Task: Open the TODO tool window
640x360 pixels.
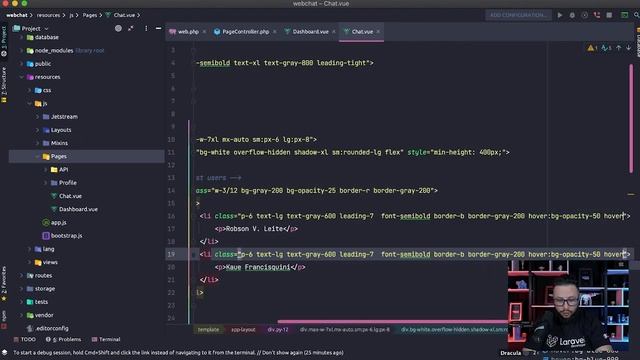Action: pyautogui.click(x=24, y=339)
